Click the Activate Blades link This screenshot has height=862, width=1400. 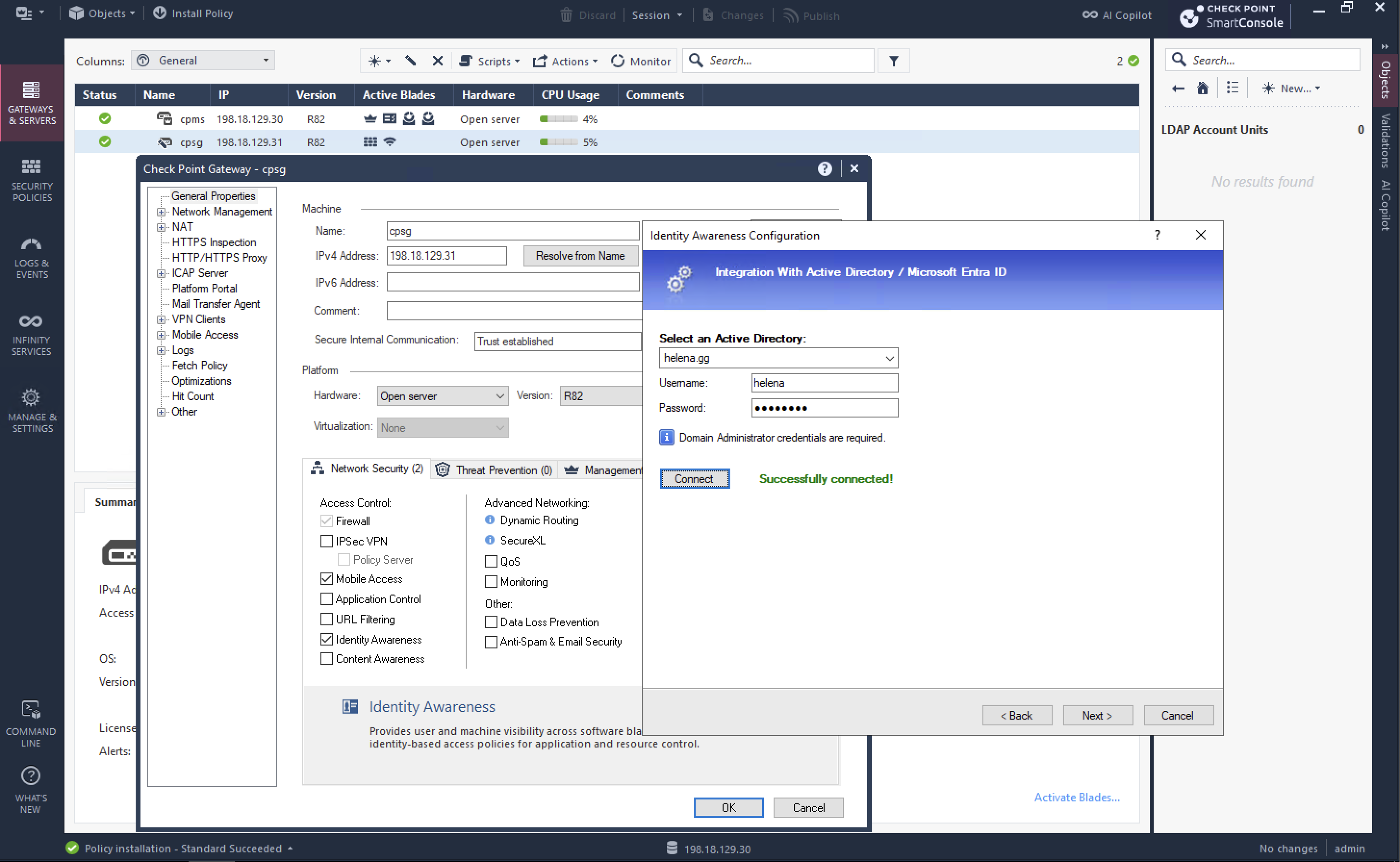[x=1076, y=797]
